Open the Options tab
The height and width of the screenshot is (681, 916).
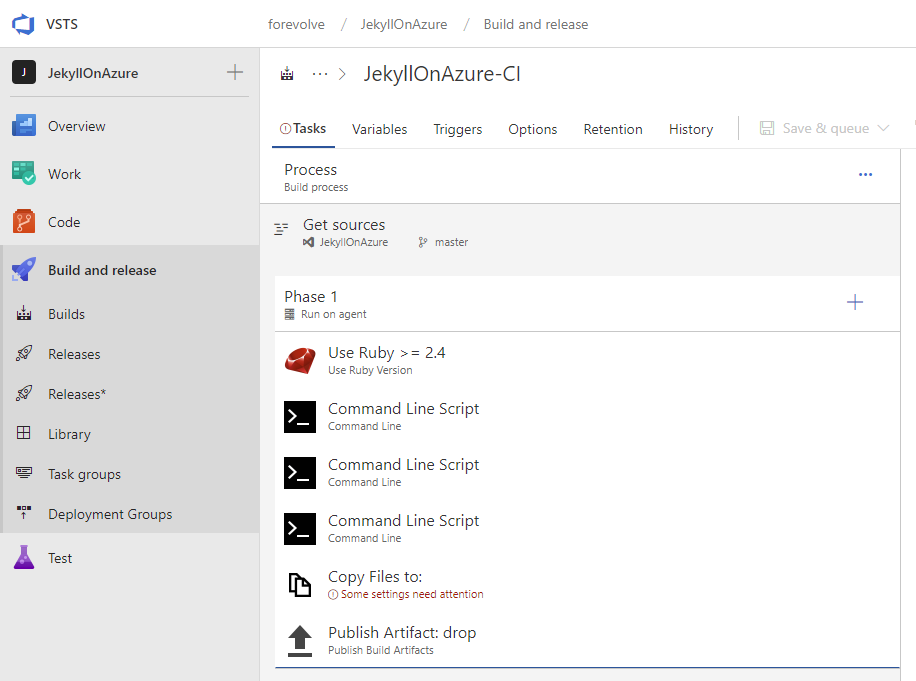click(x=533, y=130)
